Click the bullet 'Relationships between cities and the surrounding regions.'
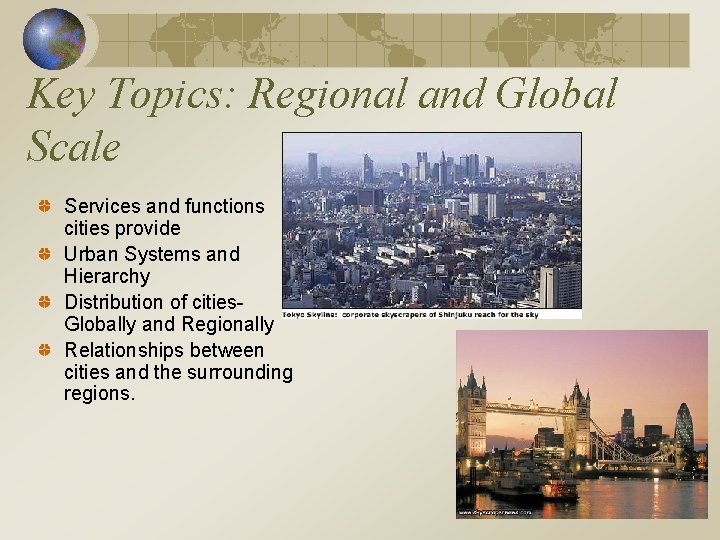 click(178, 371)
